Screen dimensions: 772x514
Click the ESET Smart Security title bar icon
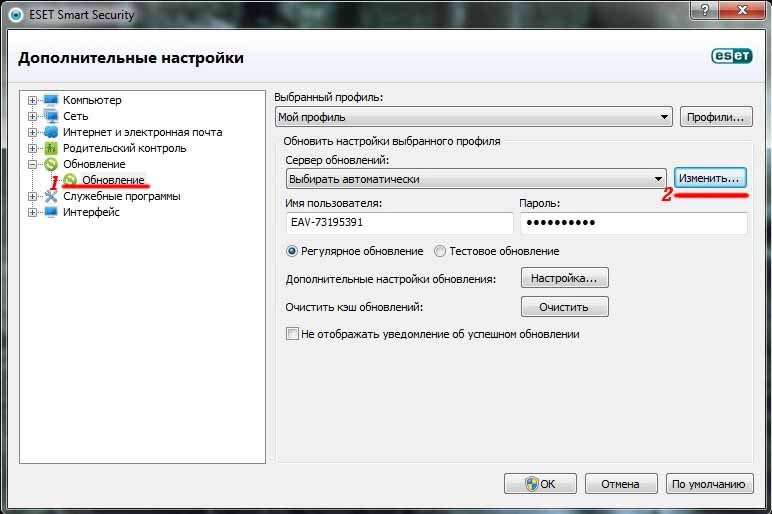[16, 15]
